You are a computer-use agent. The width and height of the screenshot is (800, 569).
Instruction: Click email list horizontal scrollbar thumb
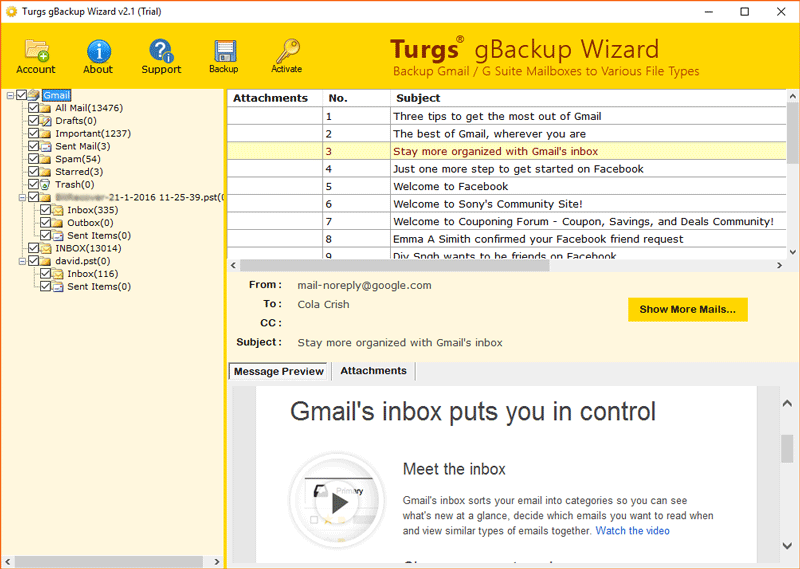(x=395, y=265)
